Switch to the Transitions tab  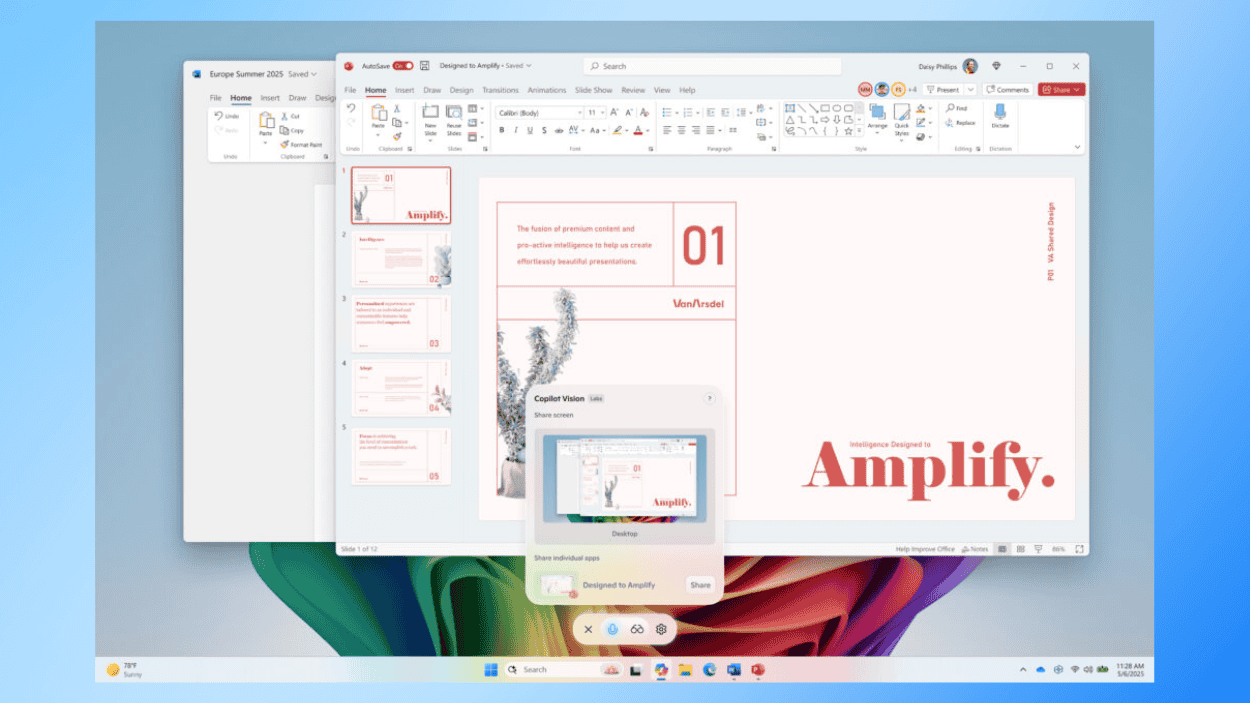[x=500, y=90]
